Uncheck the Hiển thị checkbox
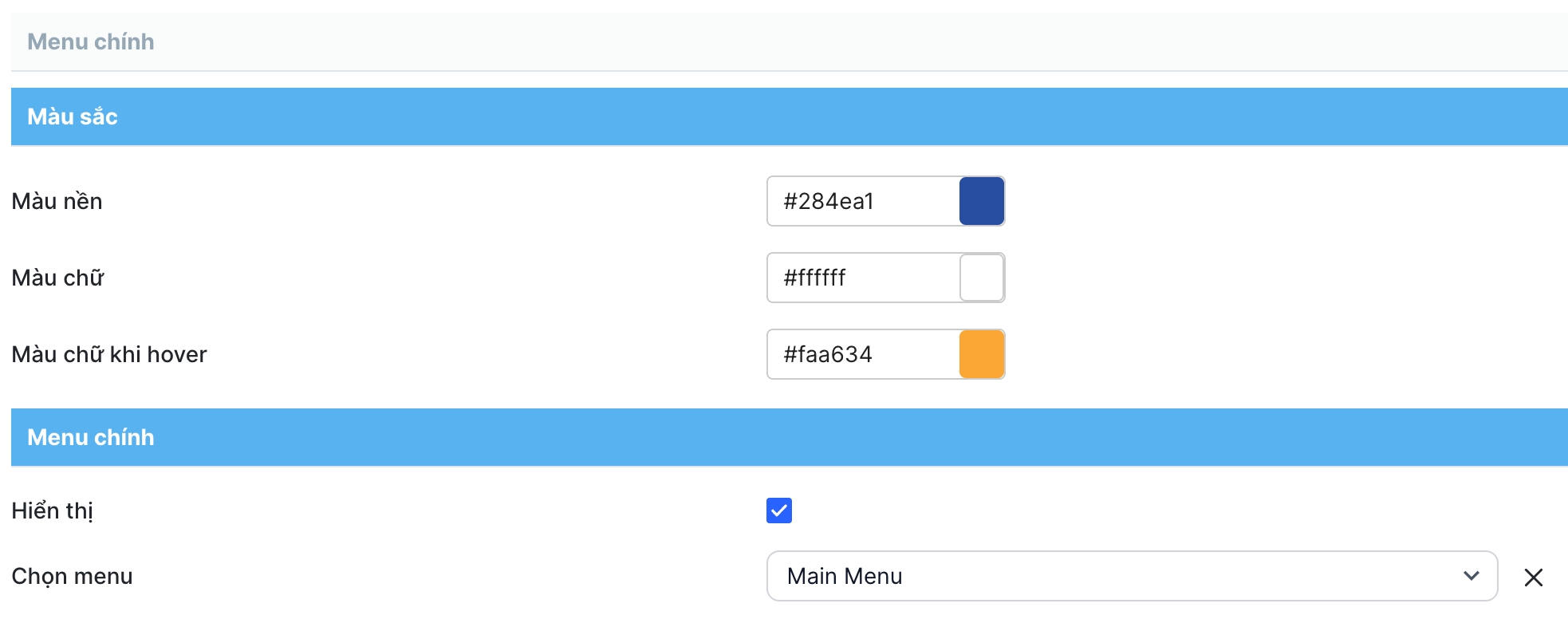 [x=779, y=511]
